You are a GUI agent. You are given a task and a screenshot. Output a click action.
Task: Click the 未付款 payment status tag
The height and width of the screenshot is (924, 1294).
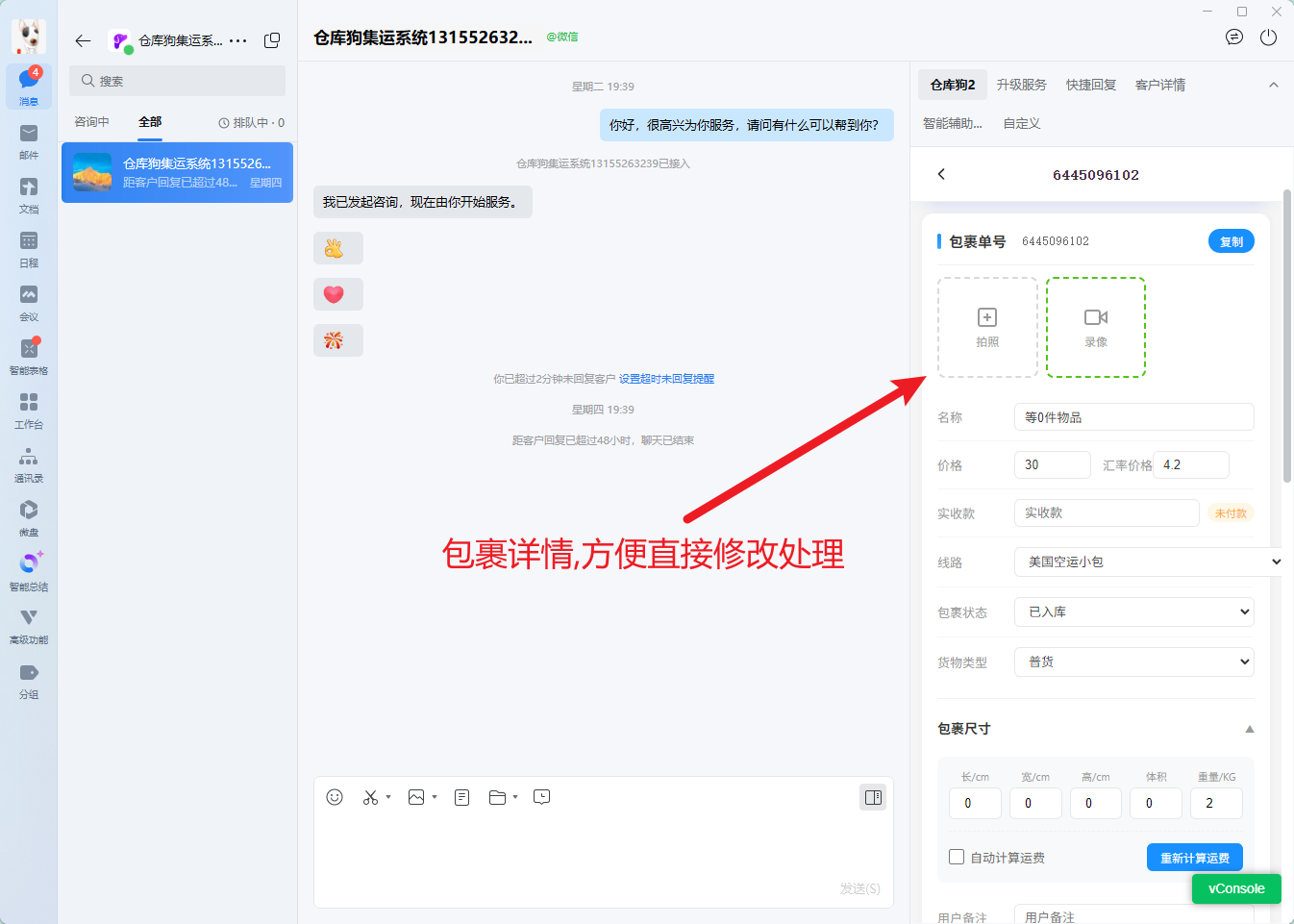(x=1231, y=513)
